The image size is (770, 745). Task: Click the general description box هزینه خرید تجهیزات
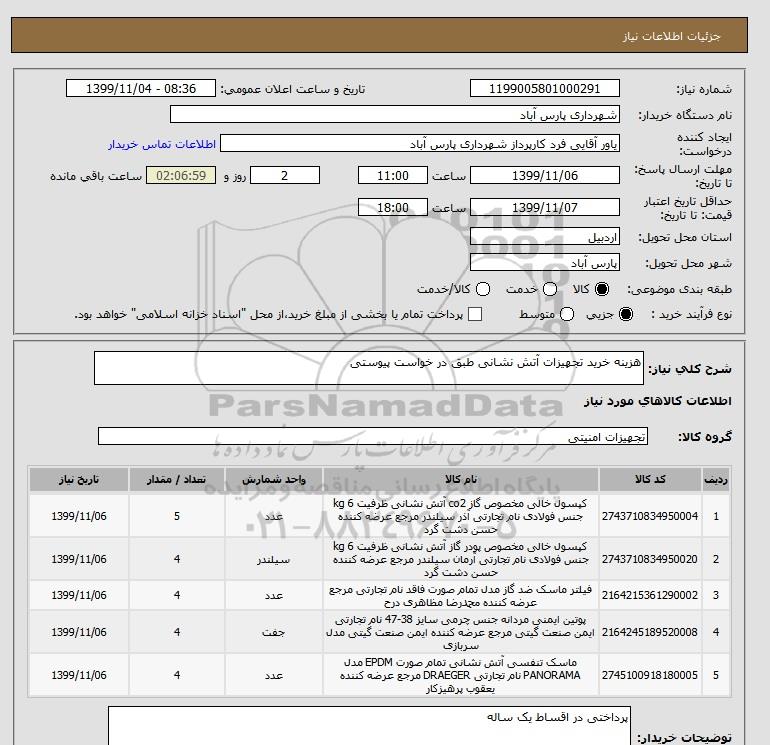pyautogui.click(x=369, y=368)
